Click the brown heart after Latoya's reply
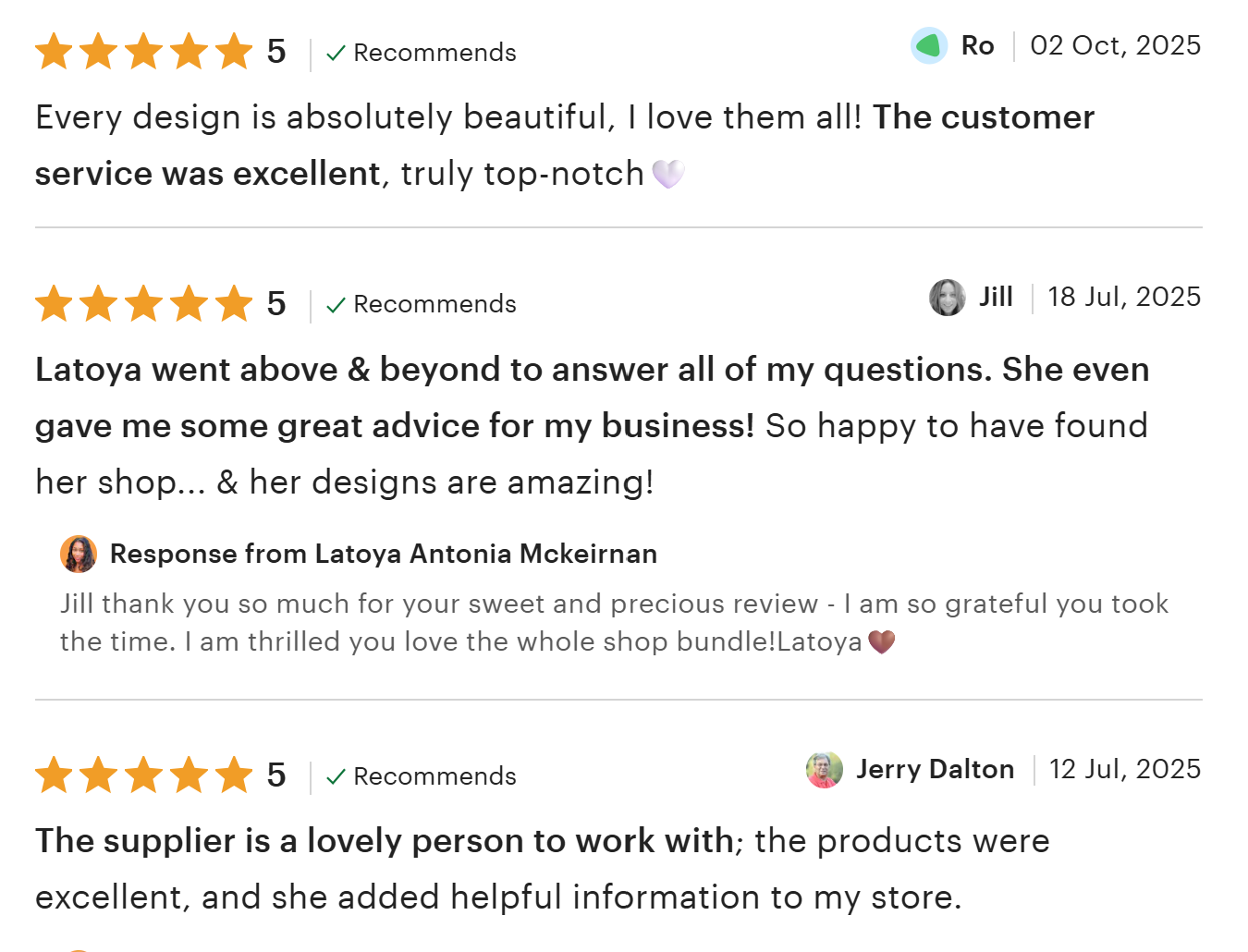 point(882,641)
